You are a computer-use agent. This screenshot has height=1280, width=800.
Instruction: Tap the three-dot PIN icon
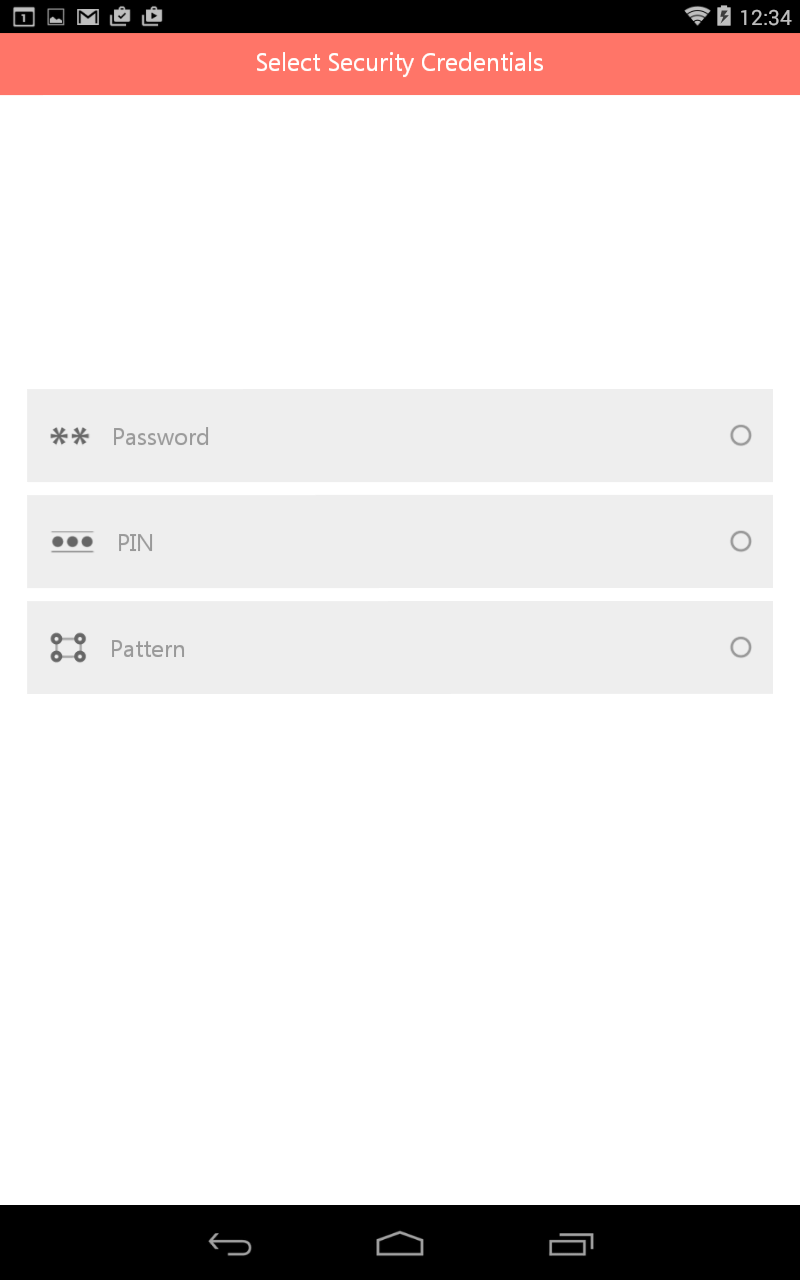point(72,542)
